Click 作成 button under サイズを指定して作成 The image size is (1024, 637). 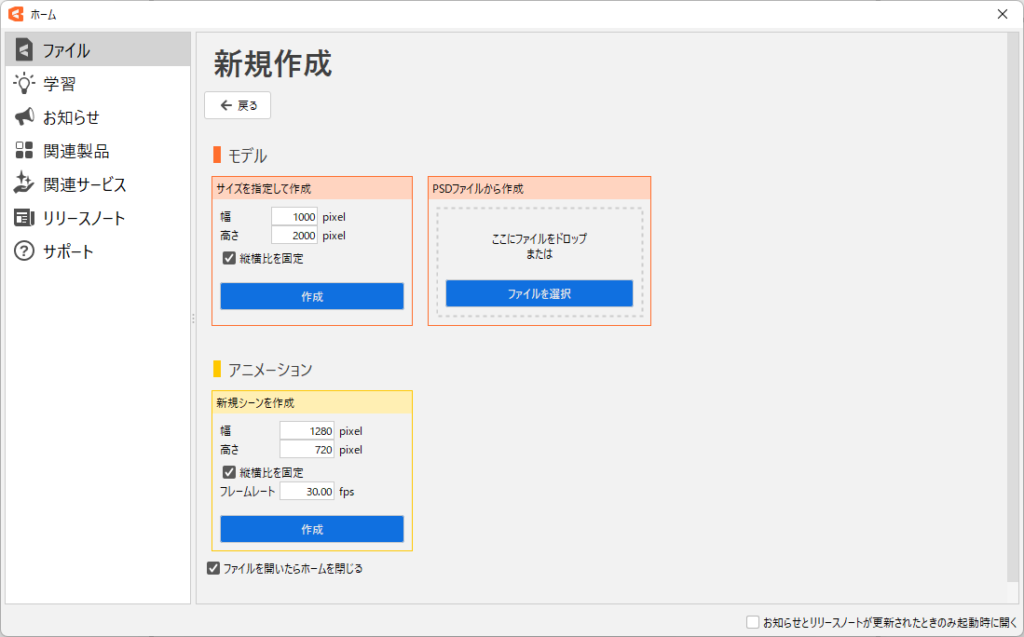point(312,296)
